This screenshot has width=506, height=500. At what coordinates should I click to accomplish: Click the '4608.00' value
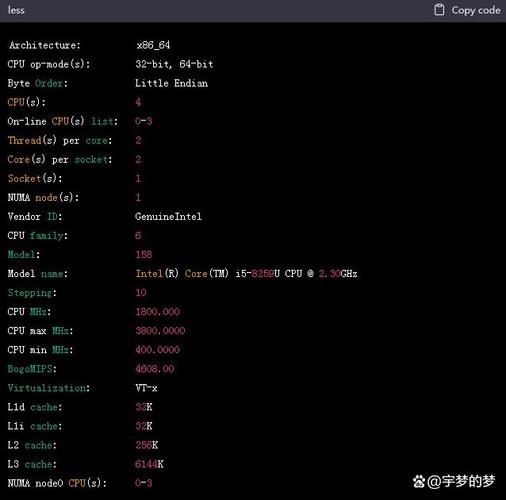[x=155, y=369]
